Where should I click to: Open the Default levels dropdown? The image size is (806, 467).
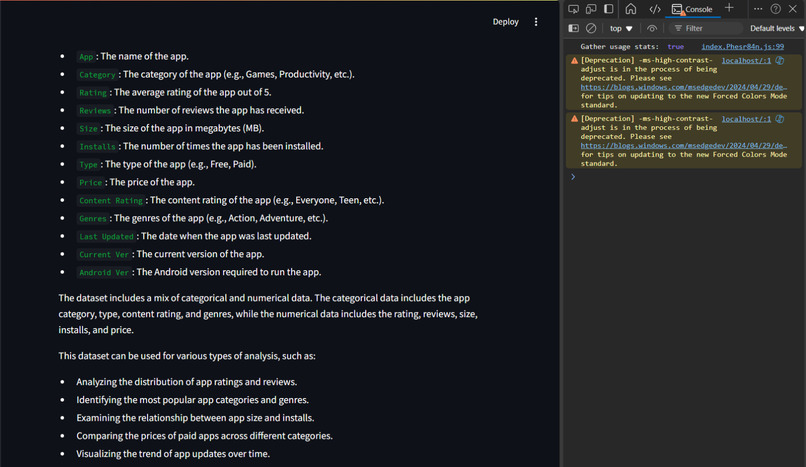777,28
